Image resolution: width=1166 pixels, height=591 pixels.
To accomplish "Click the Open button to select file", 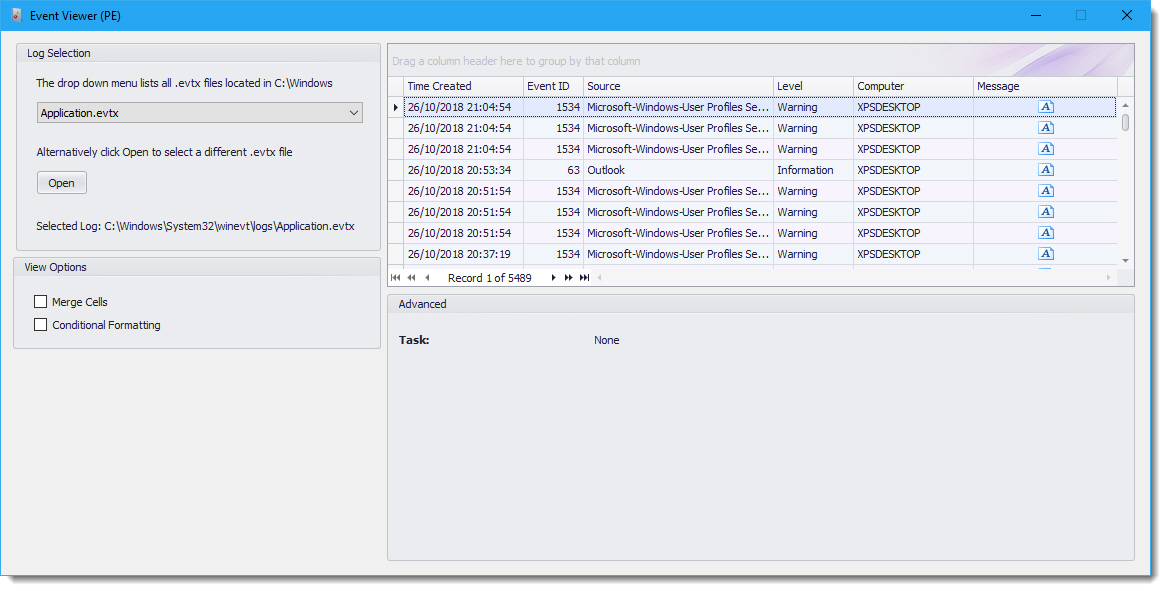I will 62,183.
